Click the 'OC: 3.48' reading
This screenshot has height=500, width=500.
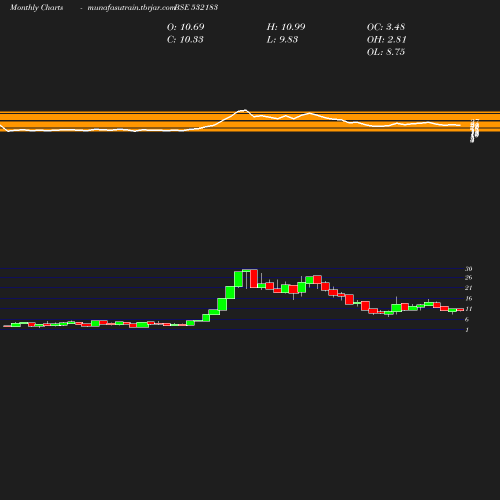pyautogui.click(x=386, y=27)
